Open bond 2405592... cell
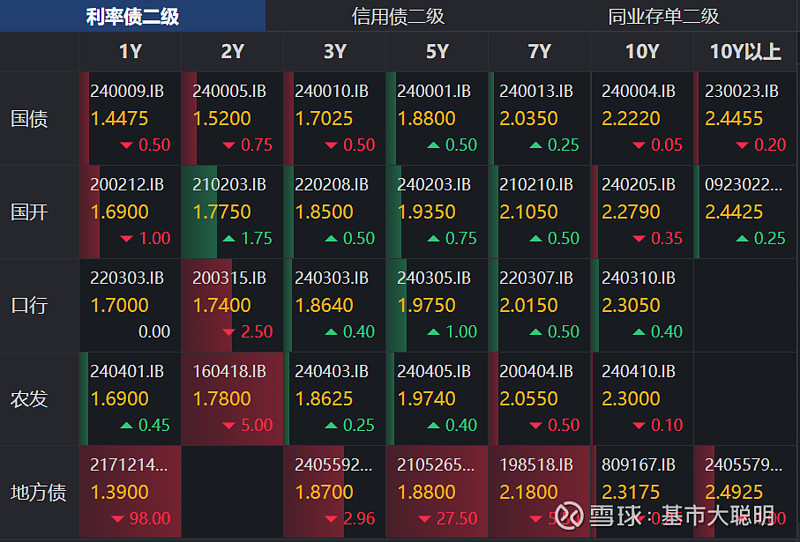The image size is (800, 542). [335, 492]
